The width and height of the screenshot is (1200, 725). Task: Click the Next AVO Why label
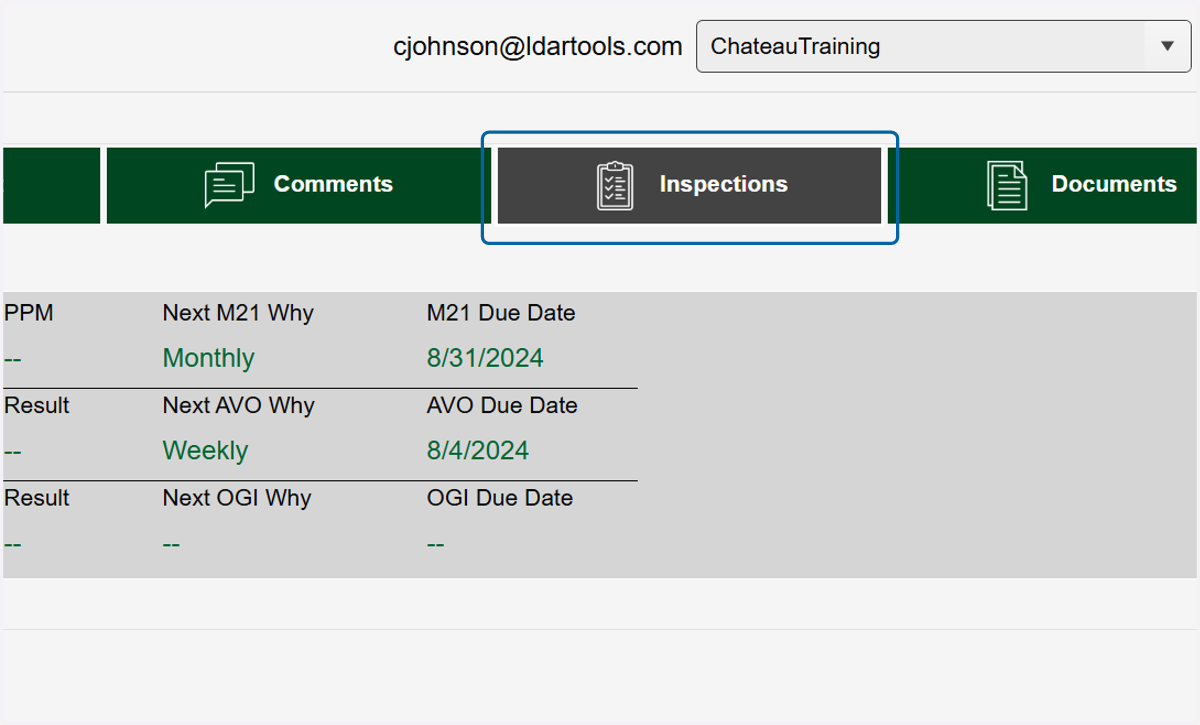[x=239, y=406]
